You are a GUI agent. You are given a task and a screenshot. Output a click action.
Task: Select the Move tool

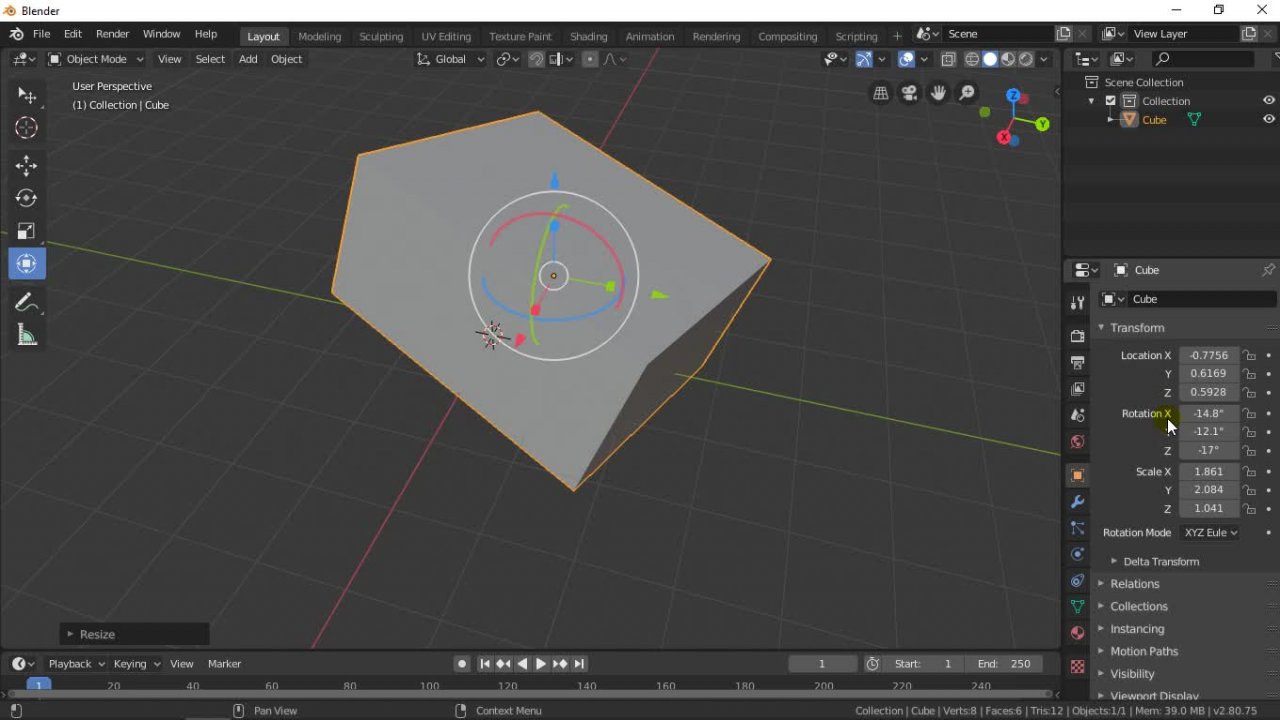click(27, 166)
